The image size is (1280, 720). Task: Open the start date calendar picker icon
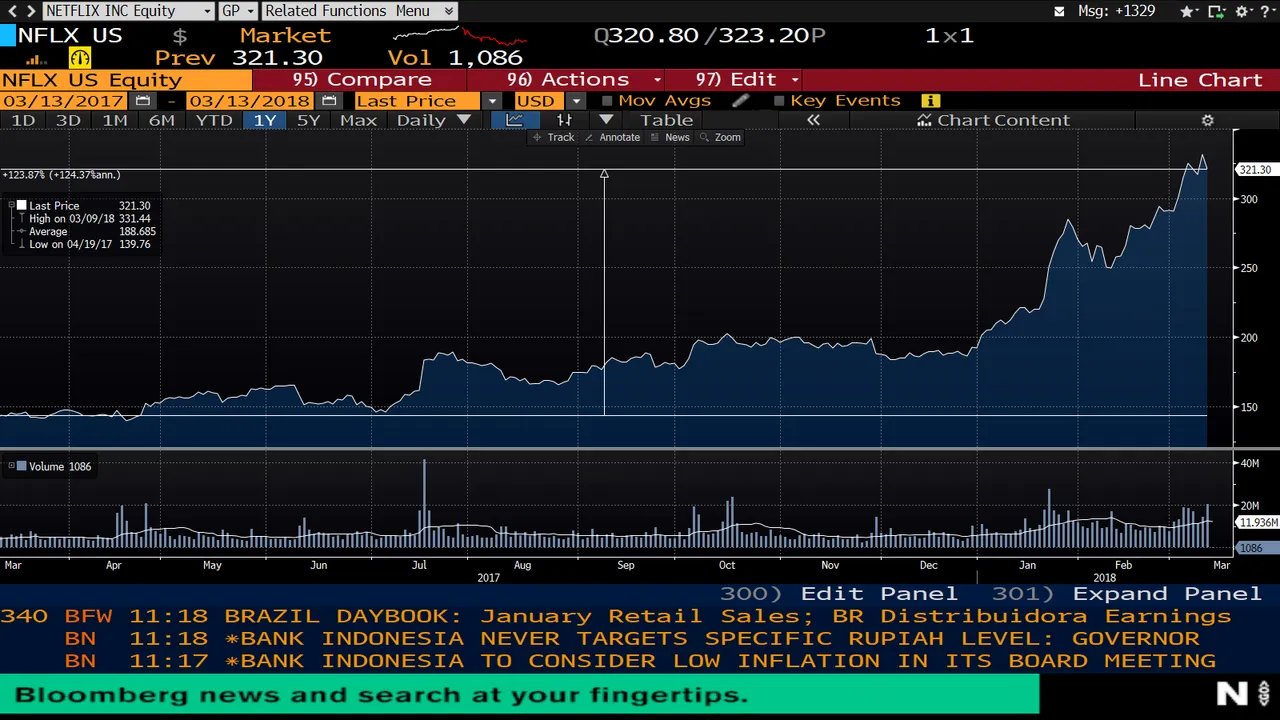point(143,101)
